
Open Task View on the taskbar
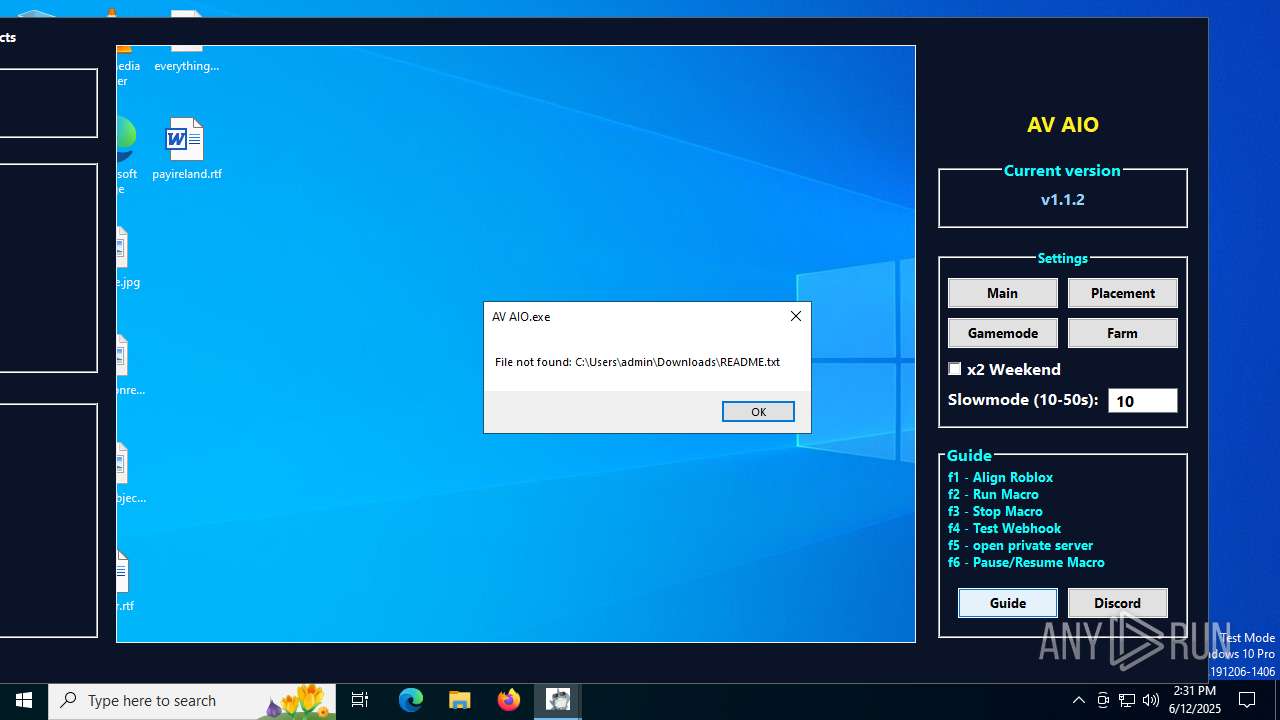click(x=360, y=700)
